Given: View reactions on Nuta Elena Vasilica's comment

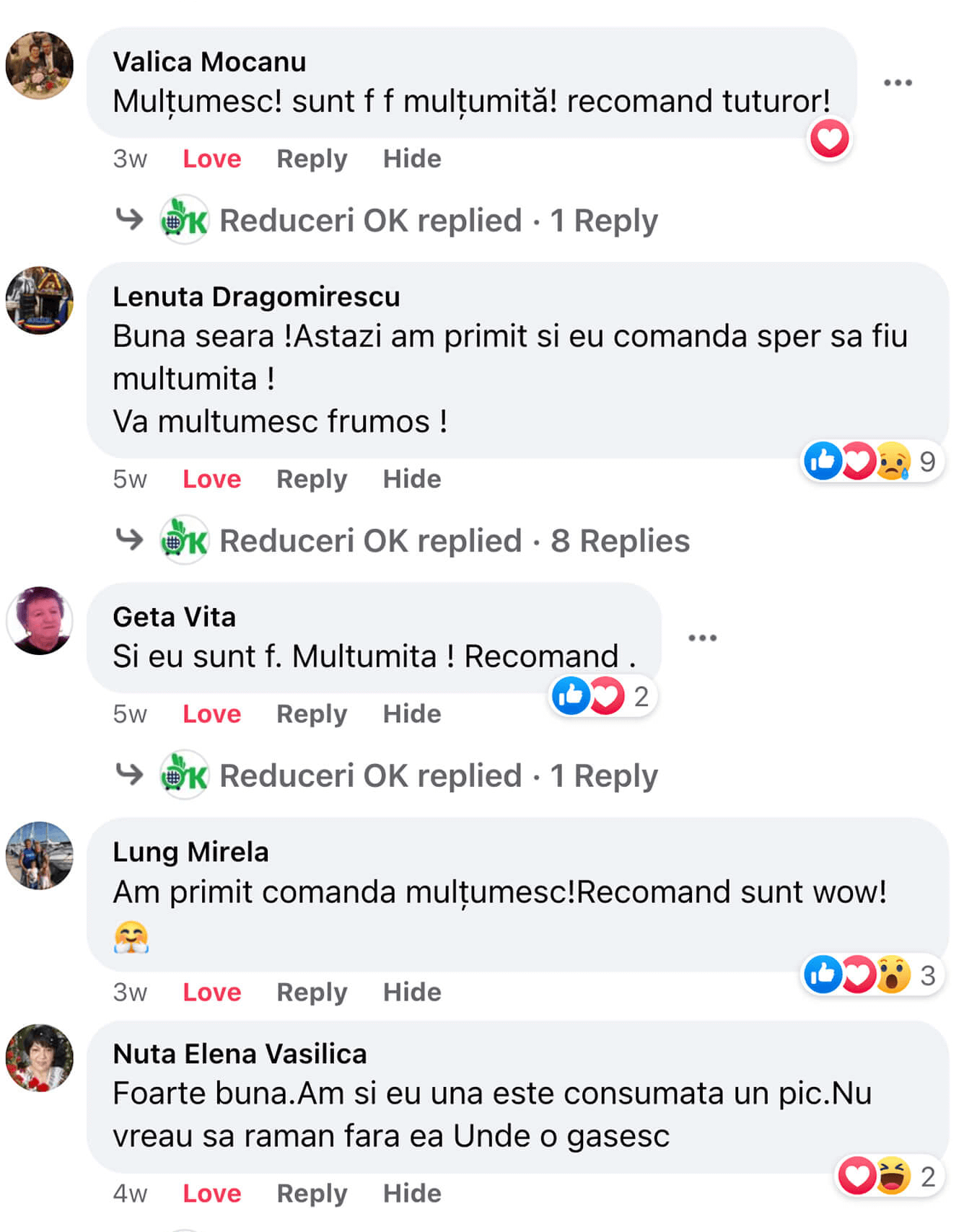Looking at the screenshot, I should (888, 1176).
